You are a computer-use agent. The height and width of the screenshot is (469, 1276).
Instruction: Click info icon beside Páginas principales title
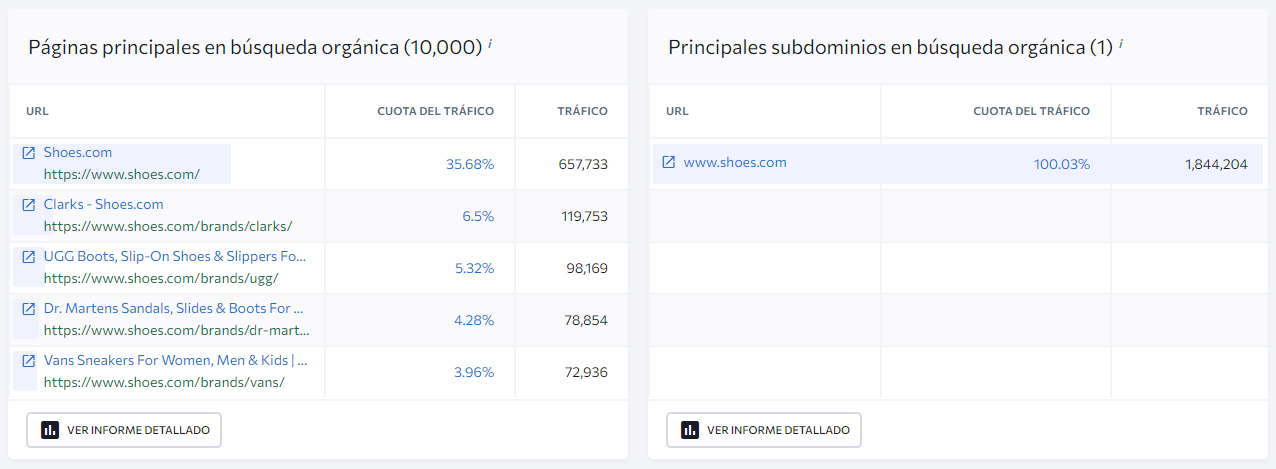pyautogui.click(x=490, y=43)
